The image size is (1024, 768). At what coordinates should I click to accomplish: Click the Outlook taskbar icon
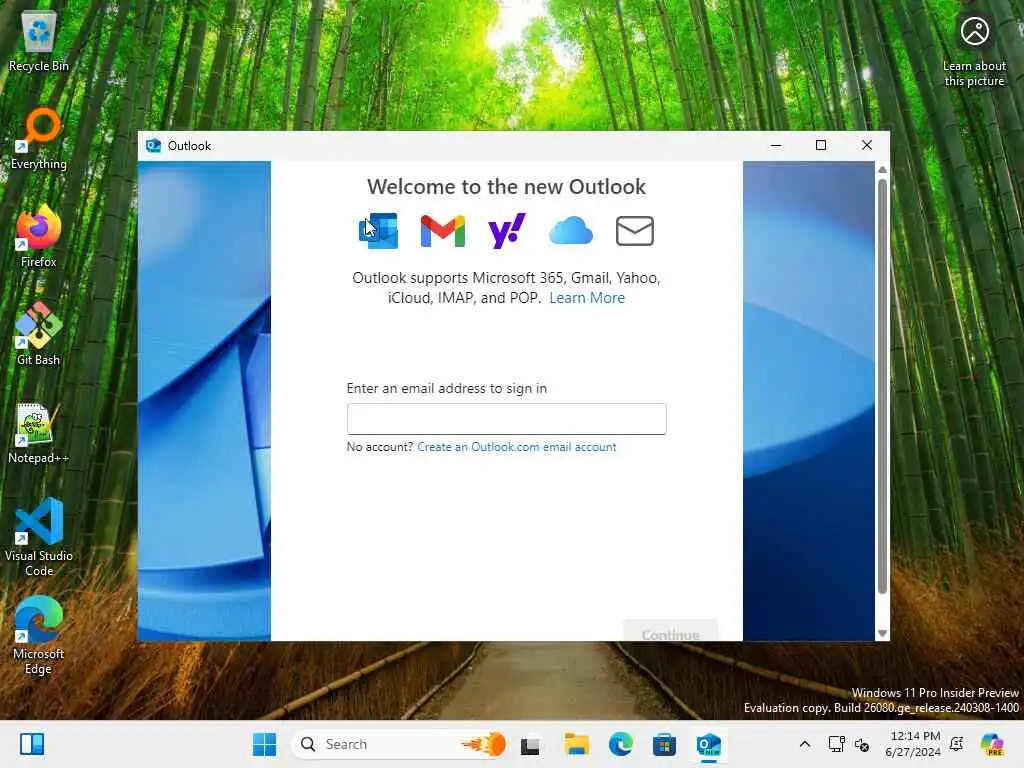pyautogui.click(x=709, y=744)
